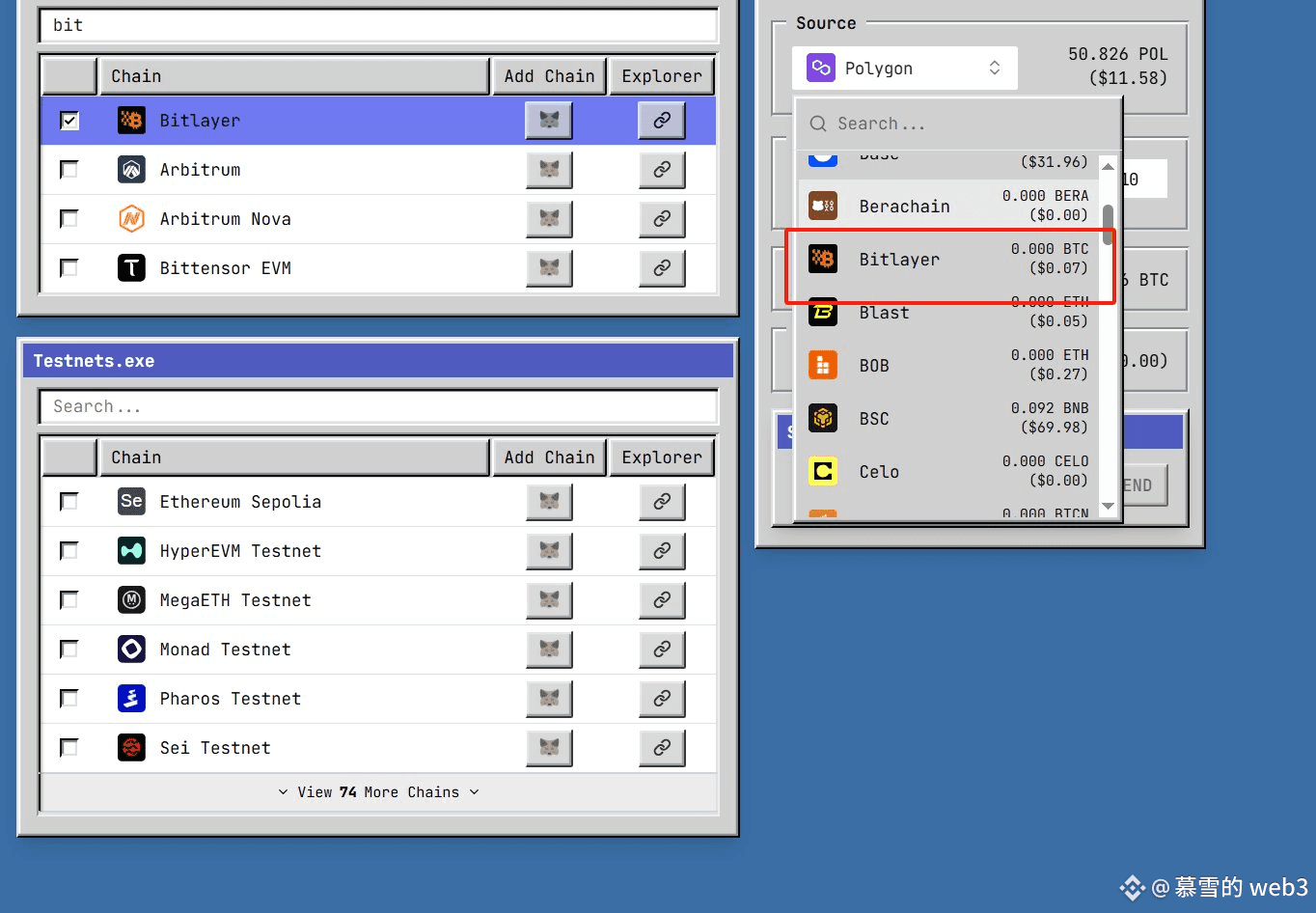The width and height of the screenshot is (1316, 913).
Task: Check the Arbitrum checkbox
Action: (69, 170)
